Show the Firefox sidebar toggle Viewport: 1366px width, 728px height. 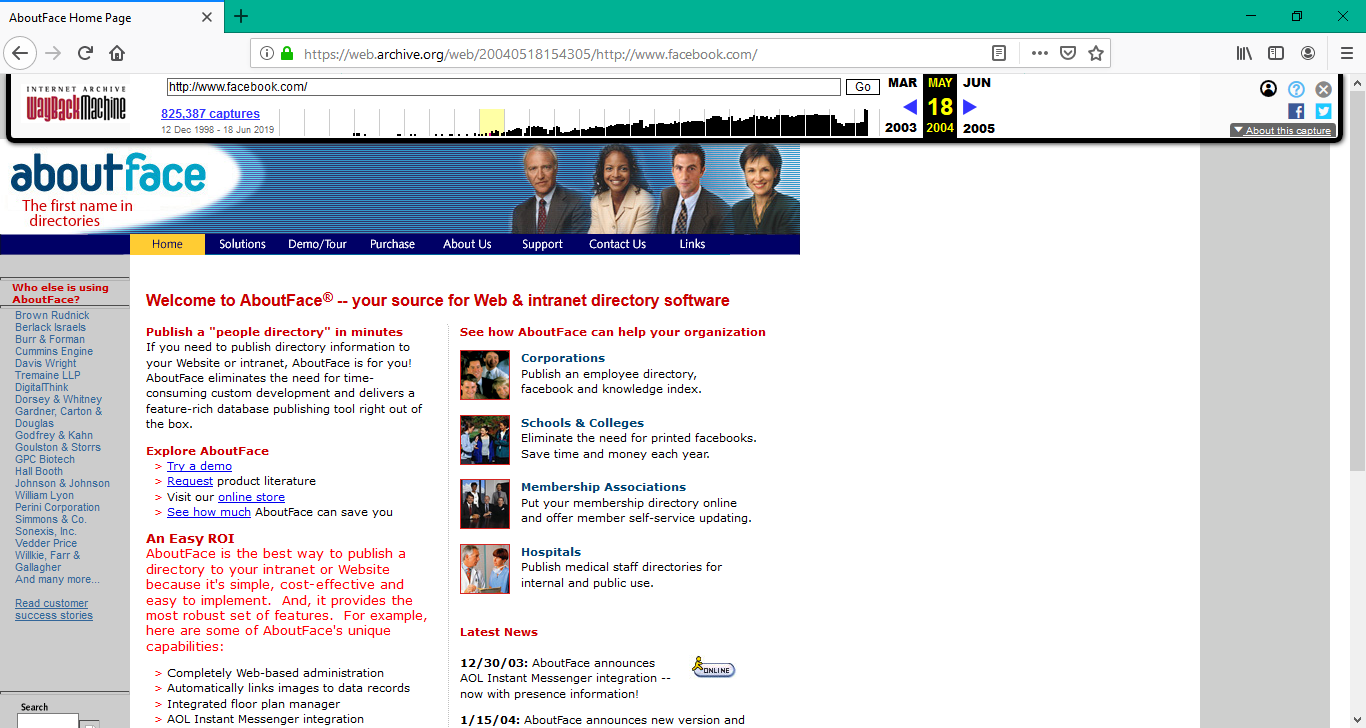pos(1276,53)
